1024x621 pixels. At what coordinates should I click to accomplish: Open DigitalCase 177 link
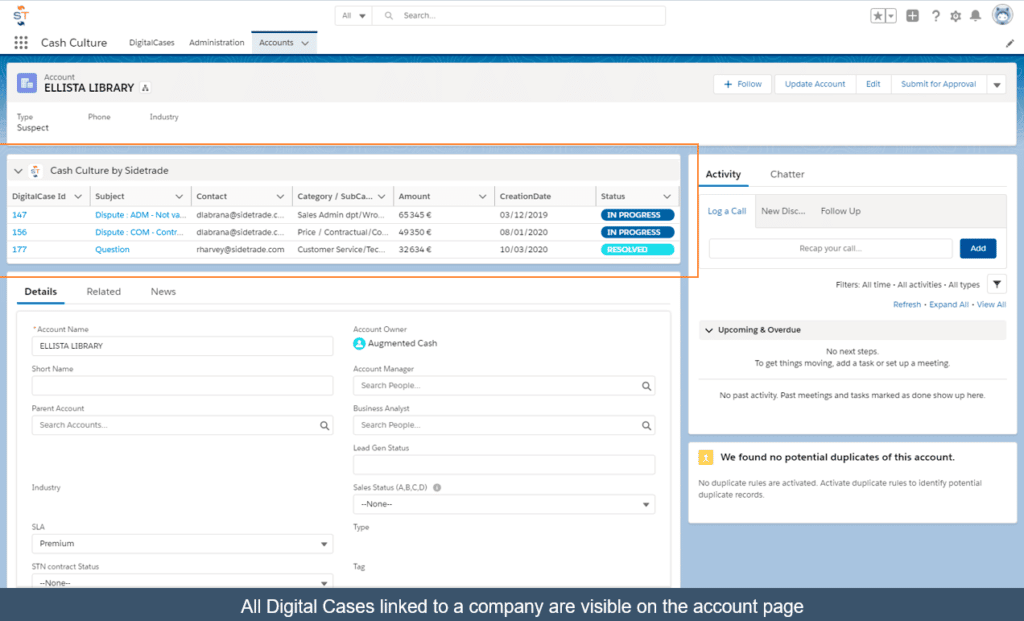20,249
